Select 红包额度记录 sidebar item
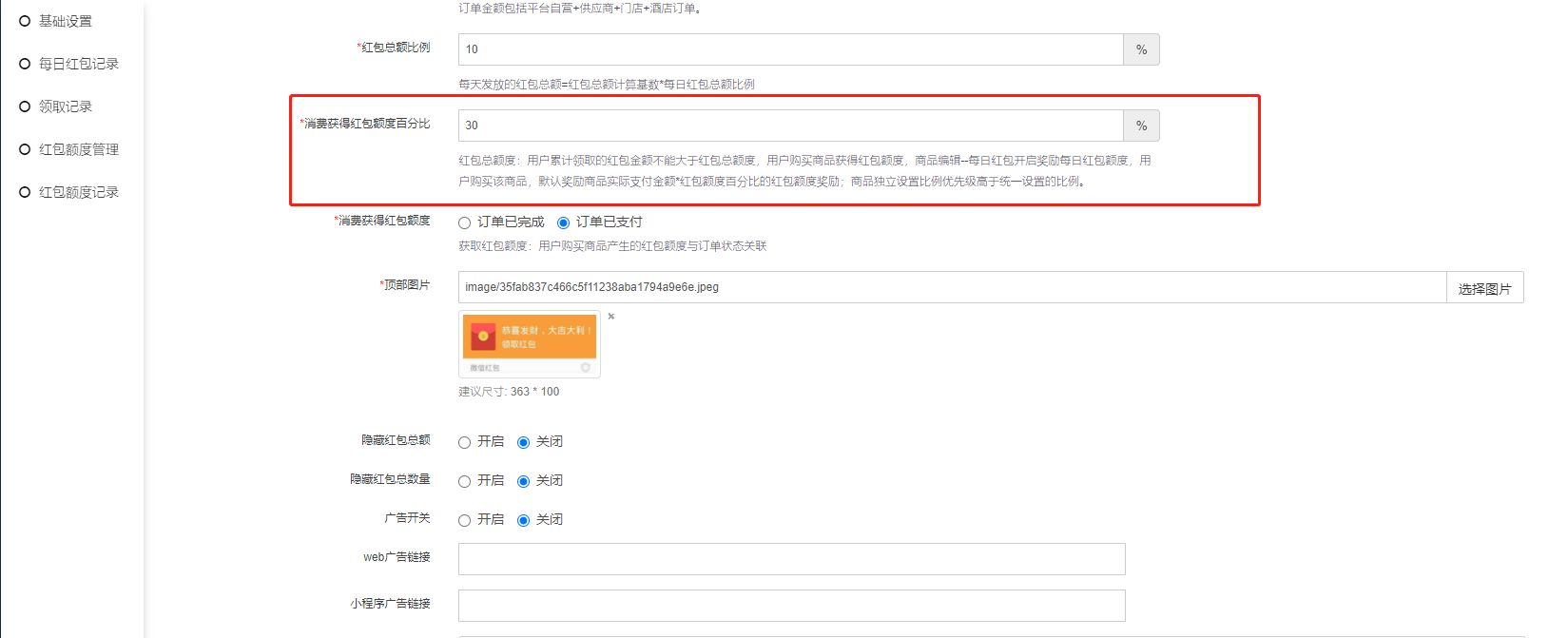The image size is (1568, 638). coord(78,192)
